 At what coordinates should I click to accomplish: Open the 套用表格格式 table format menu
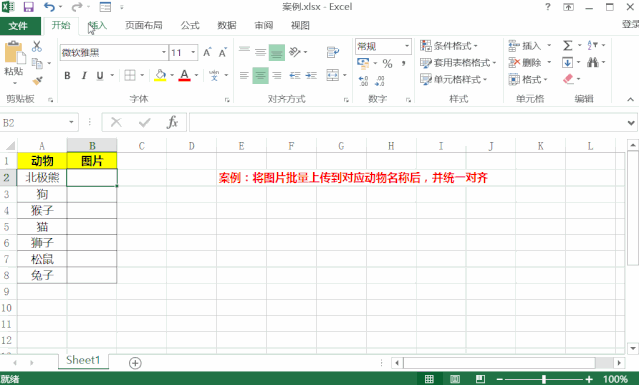pos(458,63)
